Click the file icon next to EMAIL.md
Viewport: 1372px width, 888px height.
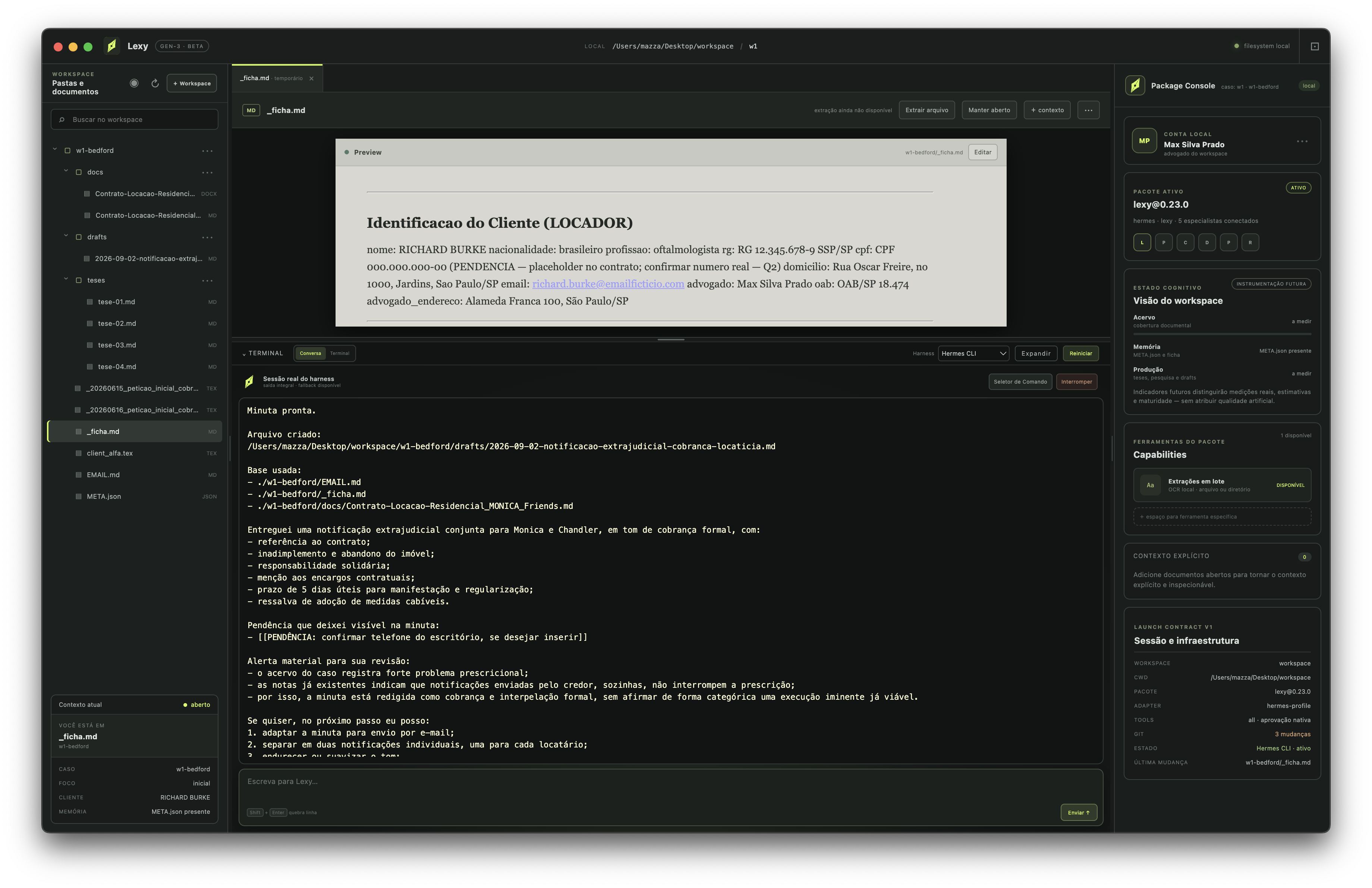click(x=78, y=475)
